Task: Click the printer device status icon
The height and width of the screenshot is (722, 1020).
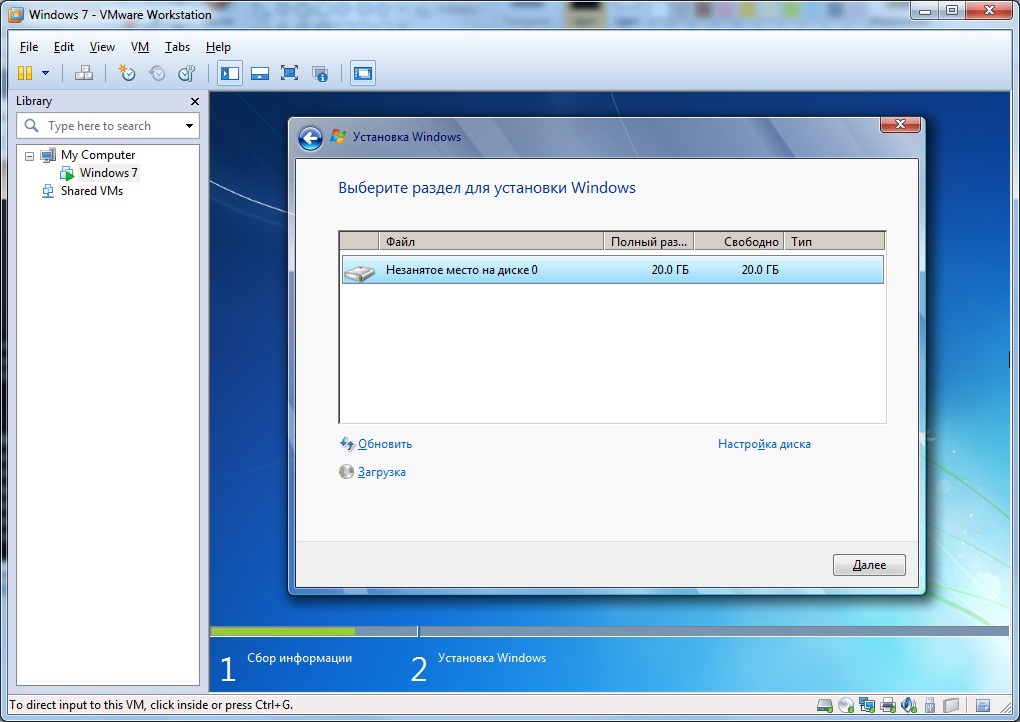Action: [888, 706]
